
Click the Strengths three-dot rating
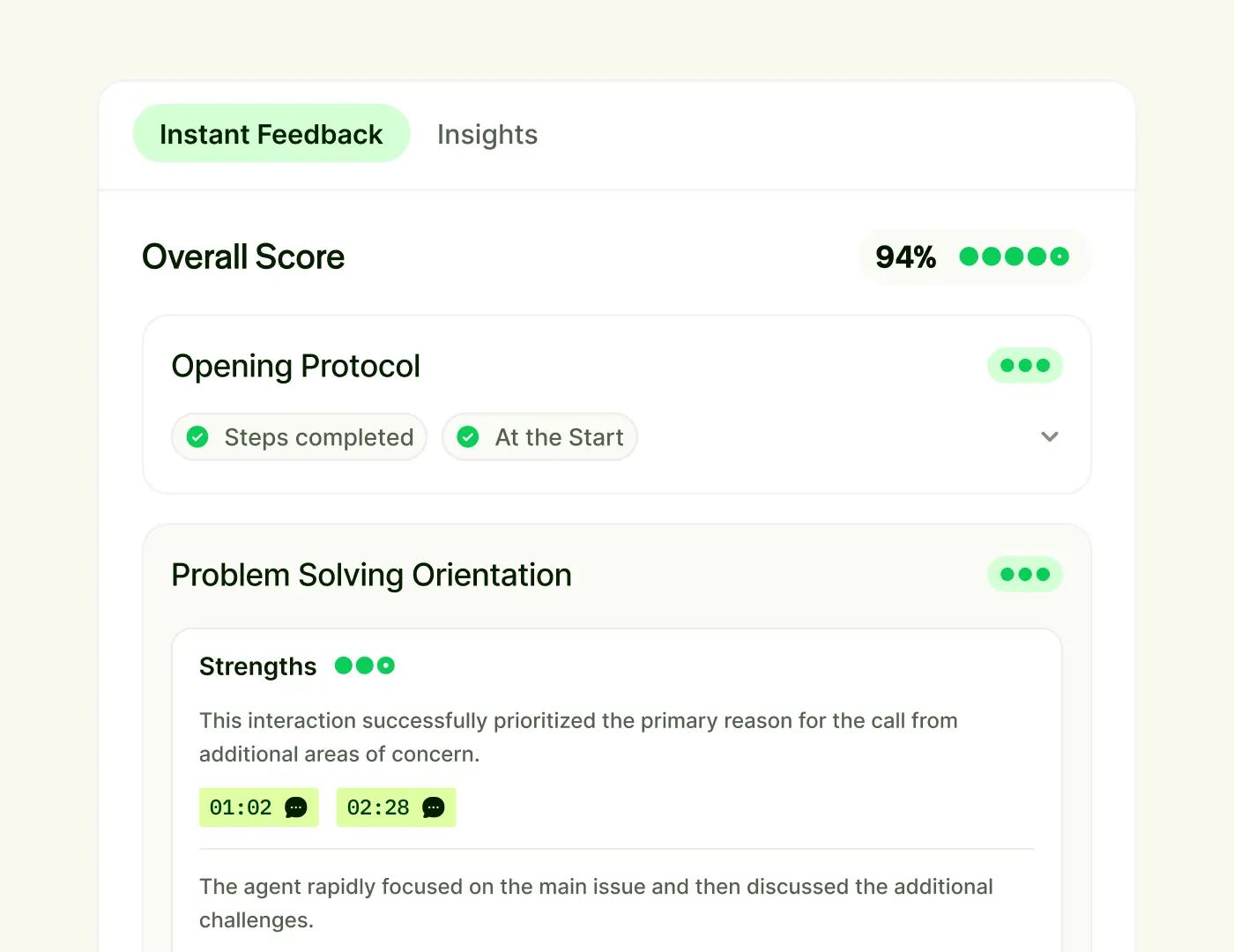point(365,666)
